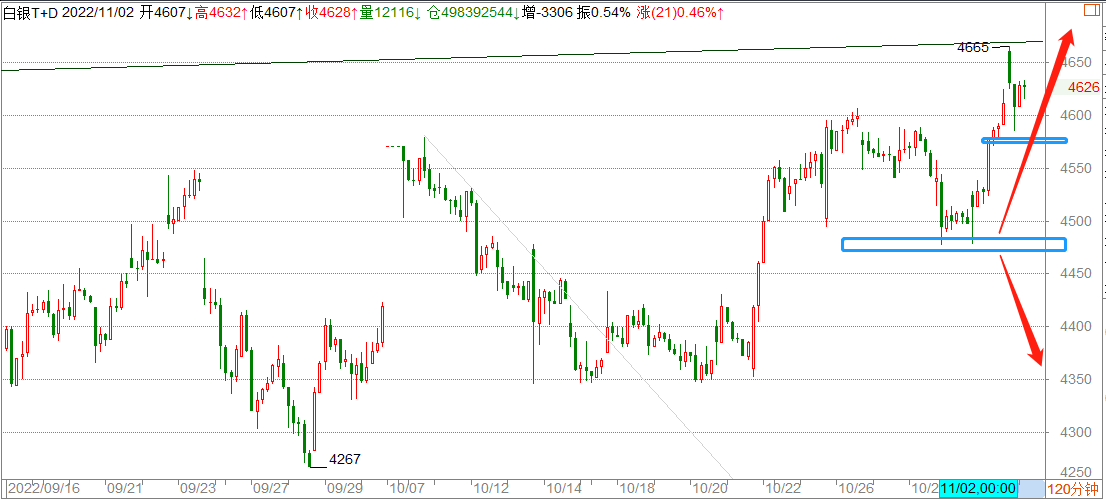Click the 10/14 date on time axis
The width and height of the screenshot is (1106, 499).
coord(564,488)
